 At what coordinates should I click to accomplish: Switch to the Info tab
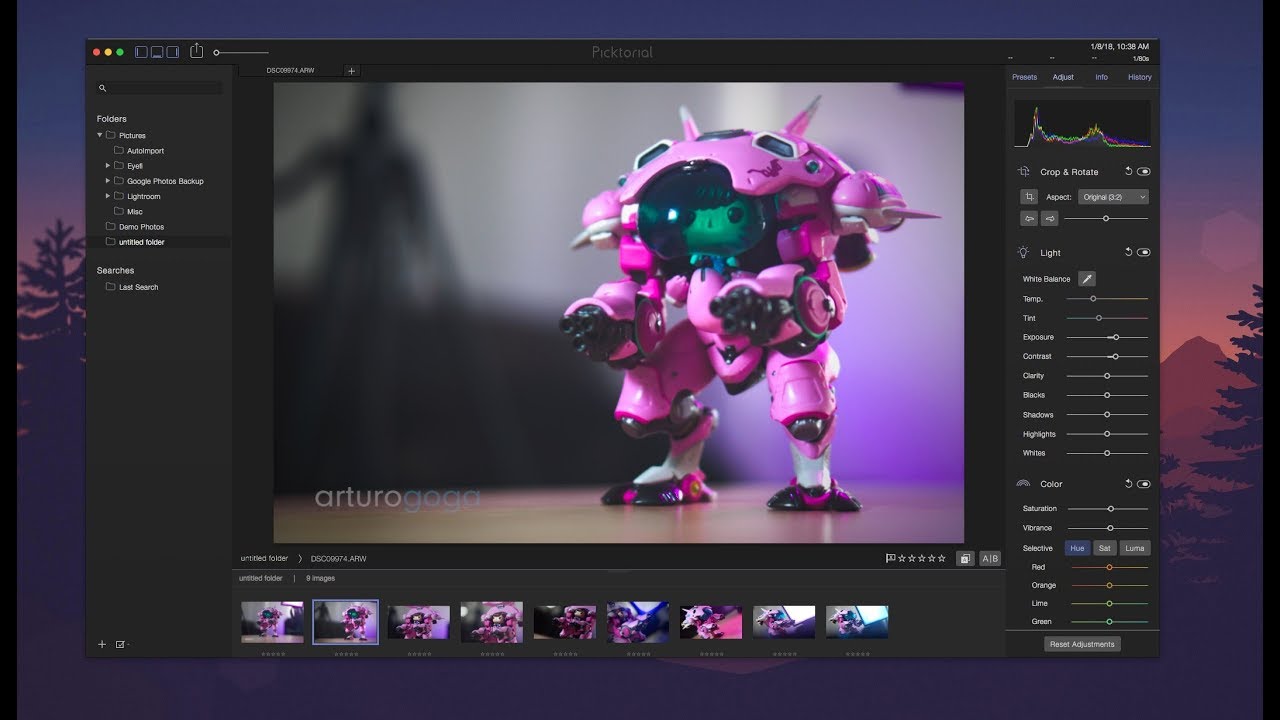1101,77
